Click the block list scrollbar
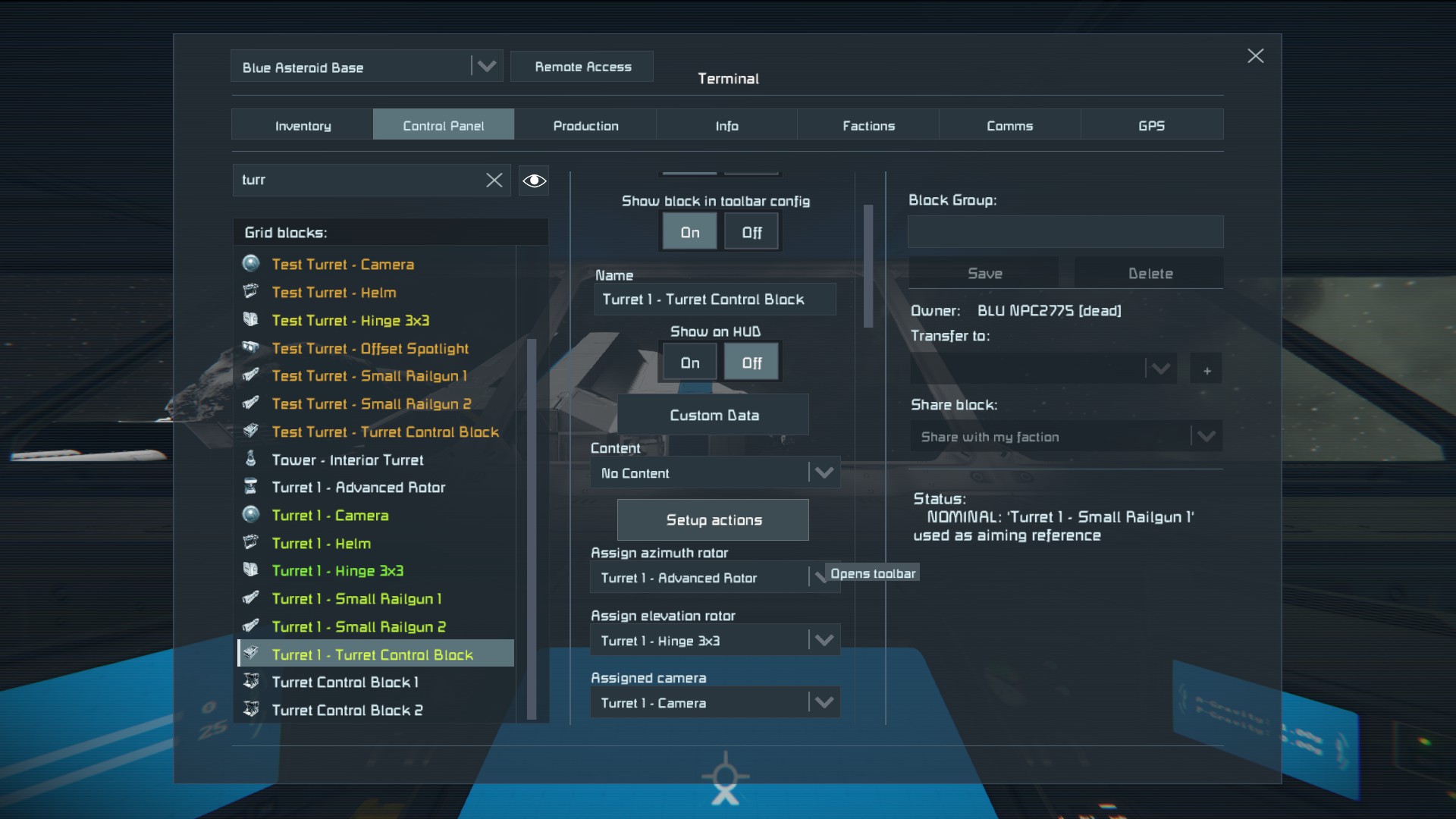This screenshot has width=1456, height=819. (x=532, y=528)
